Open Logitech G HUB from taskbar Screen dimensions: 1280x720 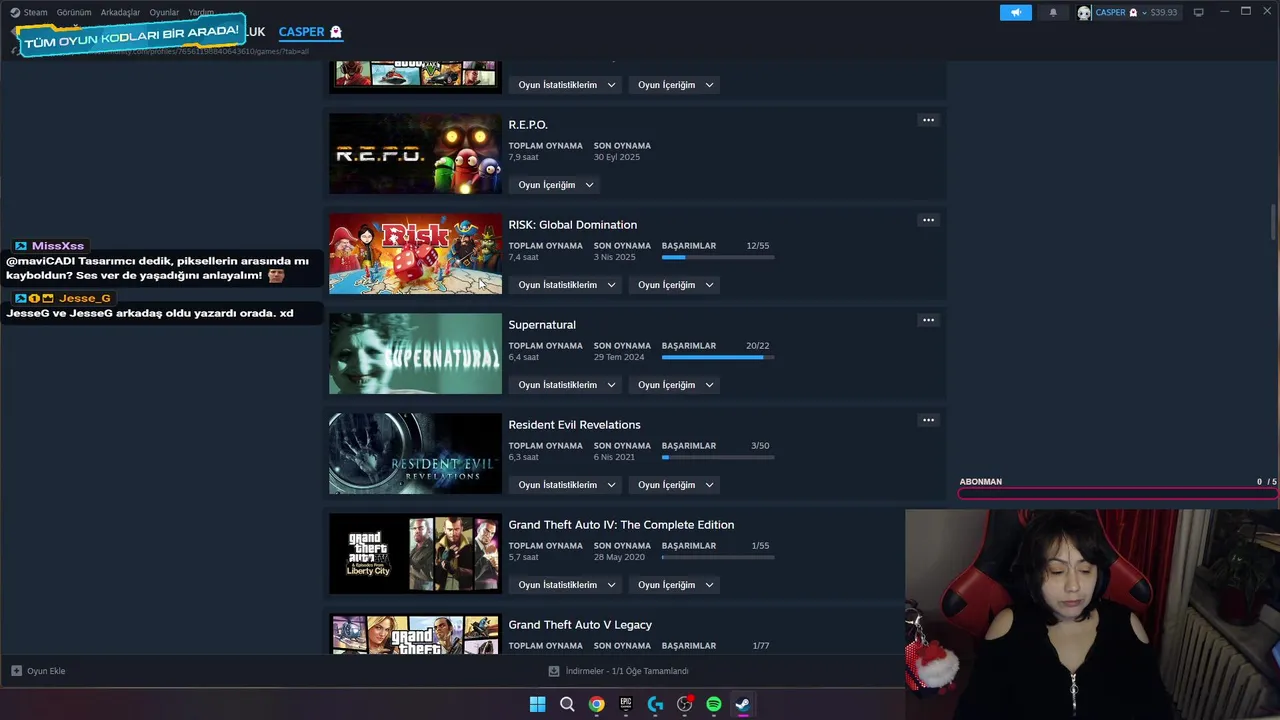tap(655, 704)
